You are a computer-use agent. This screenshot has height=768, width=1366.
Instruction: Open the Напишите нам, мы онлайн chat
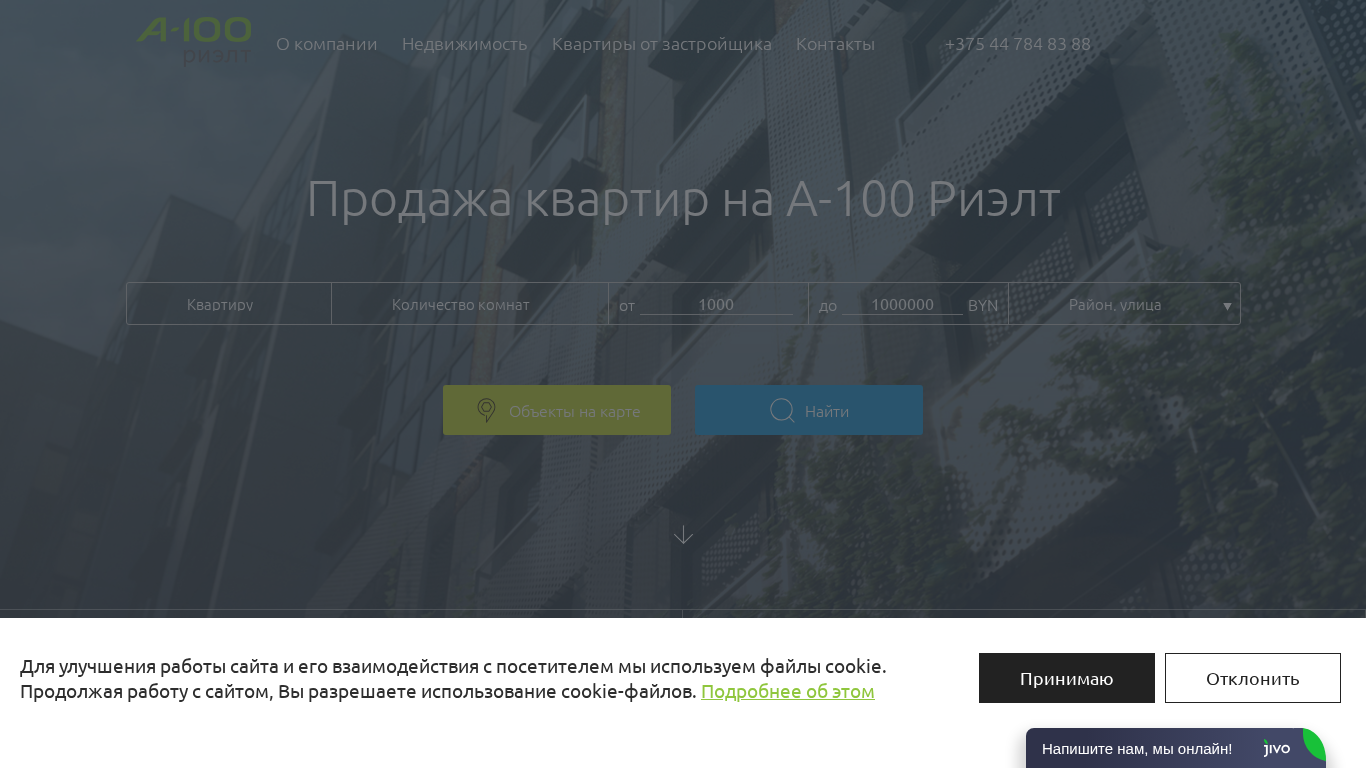coord(1176,748)
